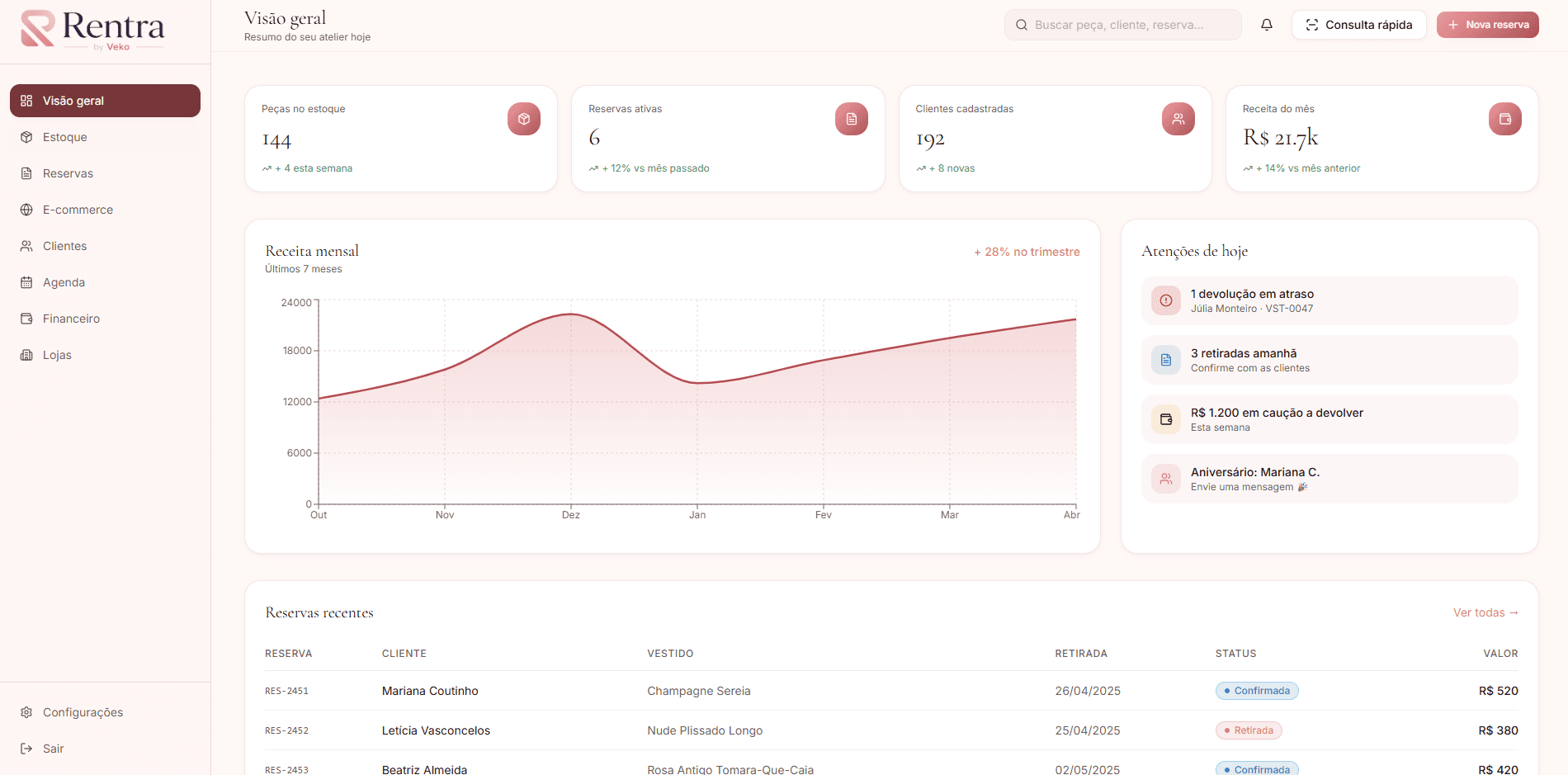Click the VALOR column header
The height and width of the screenshot is (775, 1568).
[x=1500, y=654]
